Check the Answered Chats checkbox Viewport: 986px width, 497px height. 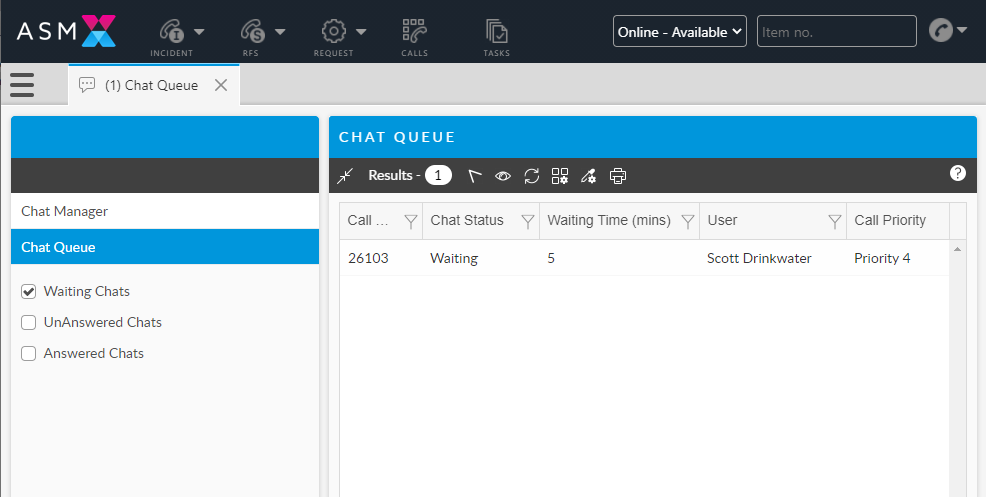click(29, 353)
